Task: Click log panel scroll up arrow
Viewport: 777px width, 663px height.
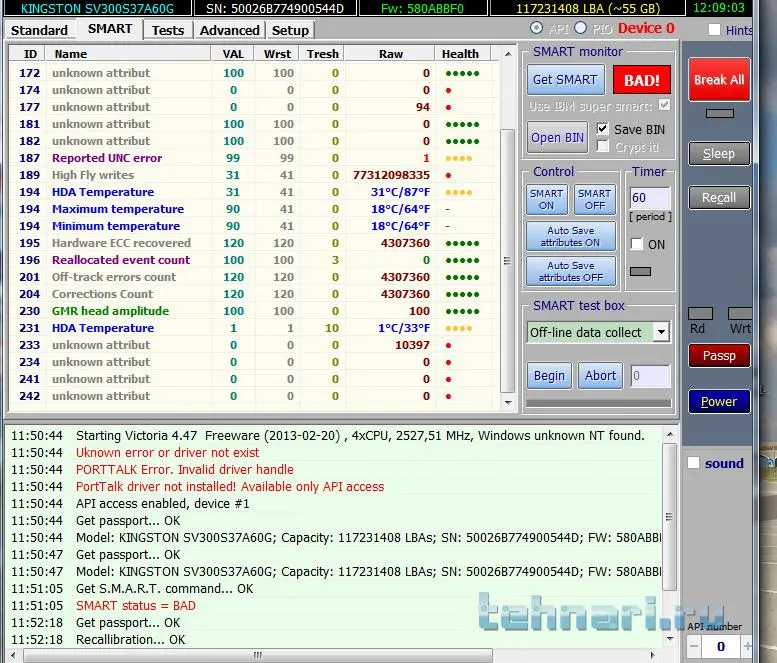Action: point(669,435)
